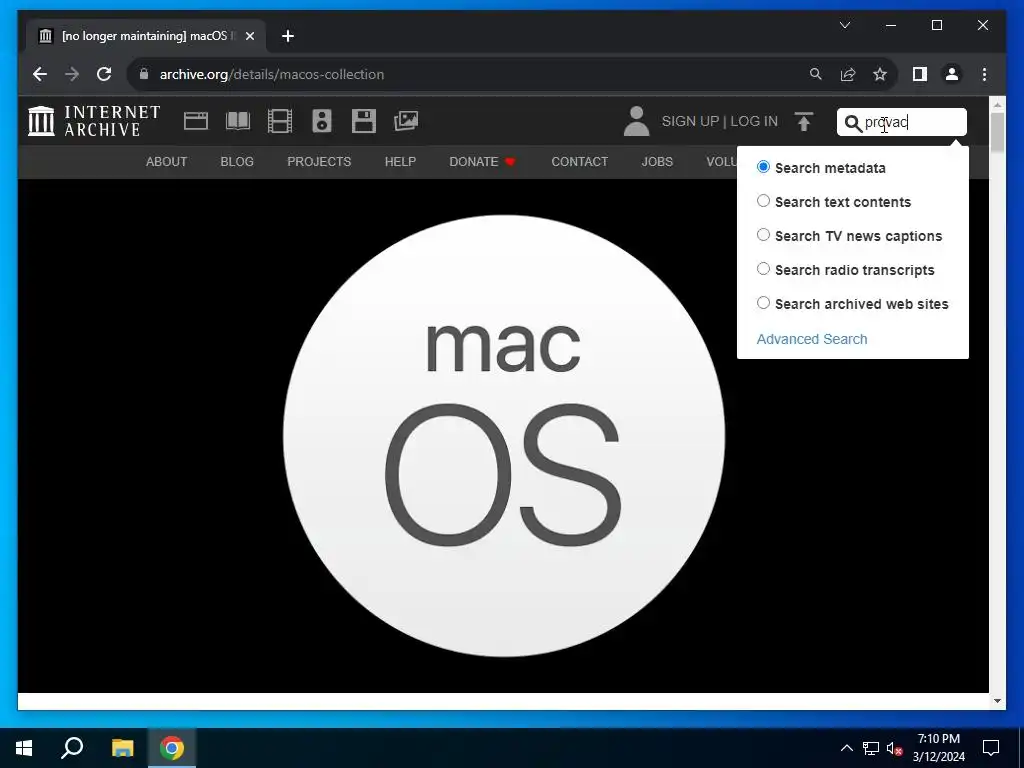Open the CONTACT menu item
The image size is (1024, 768).
click(580, 161)
